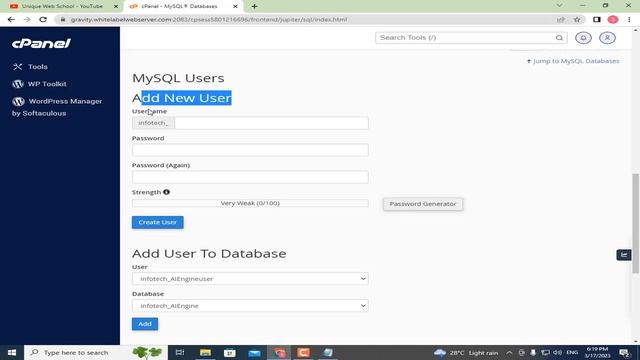Open the Windows Start menu

12,352
